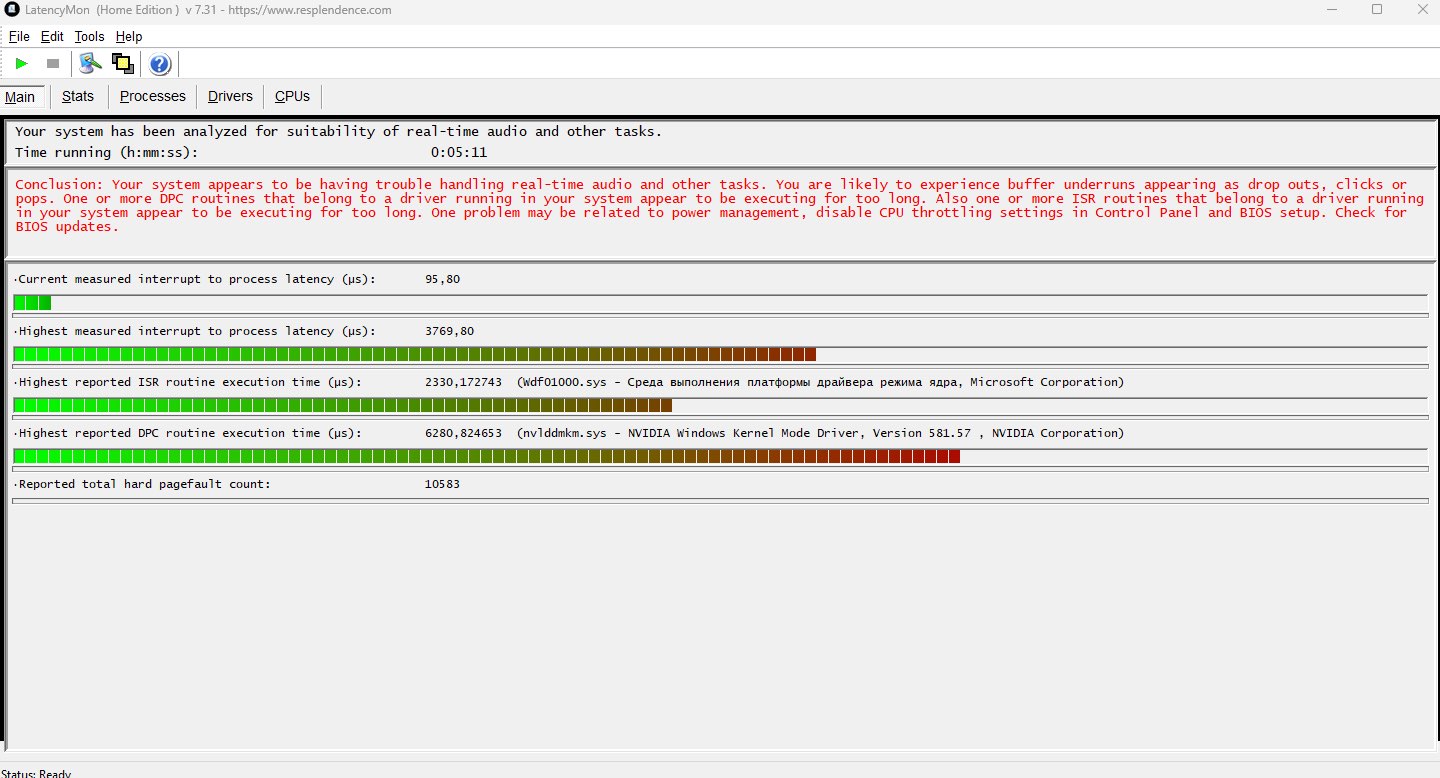This screenshot has width=1440, height=778.
Task: Switch to the Stats tab
Action: coord(78,96)
